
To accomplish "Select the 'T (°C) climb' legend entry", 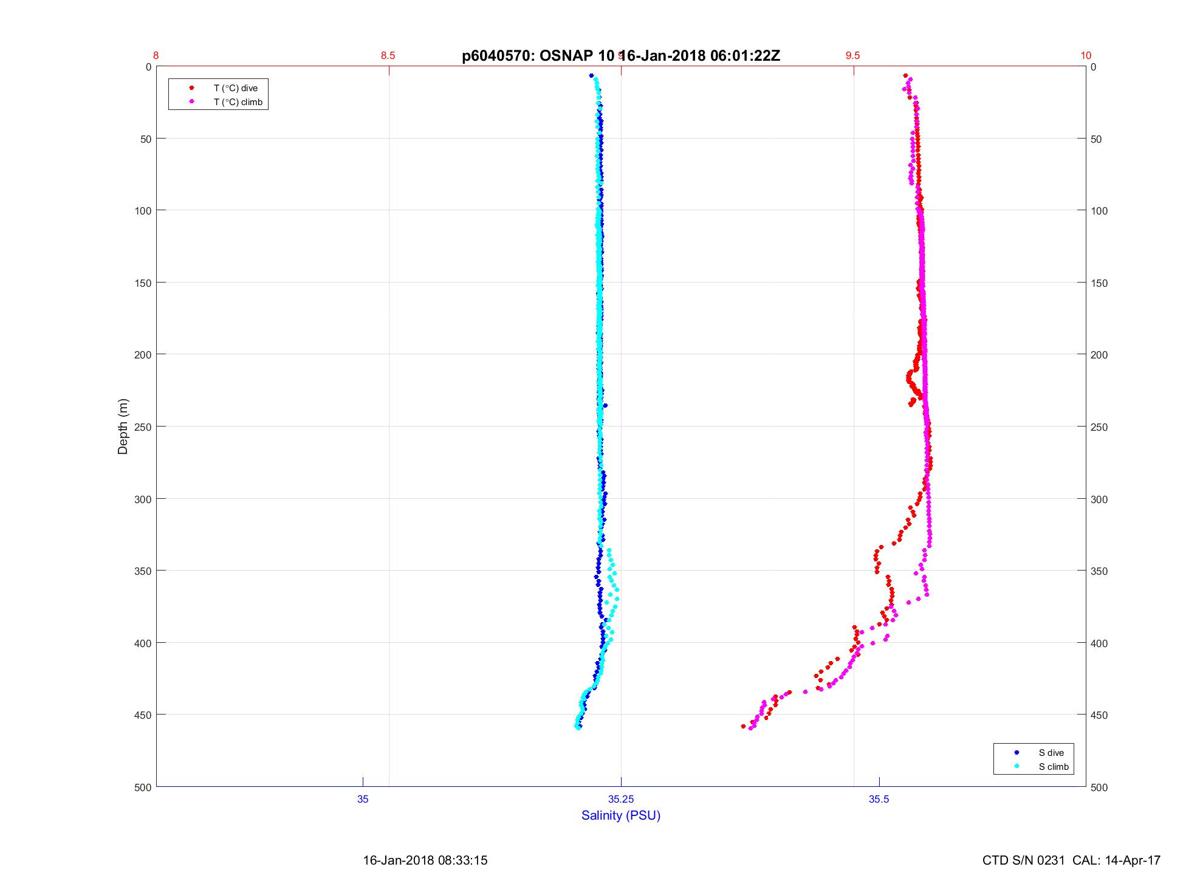I will click(x=238, y=102).
